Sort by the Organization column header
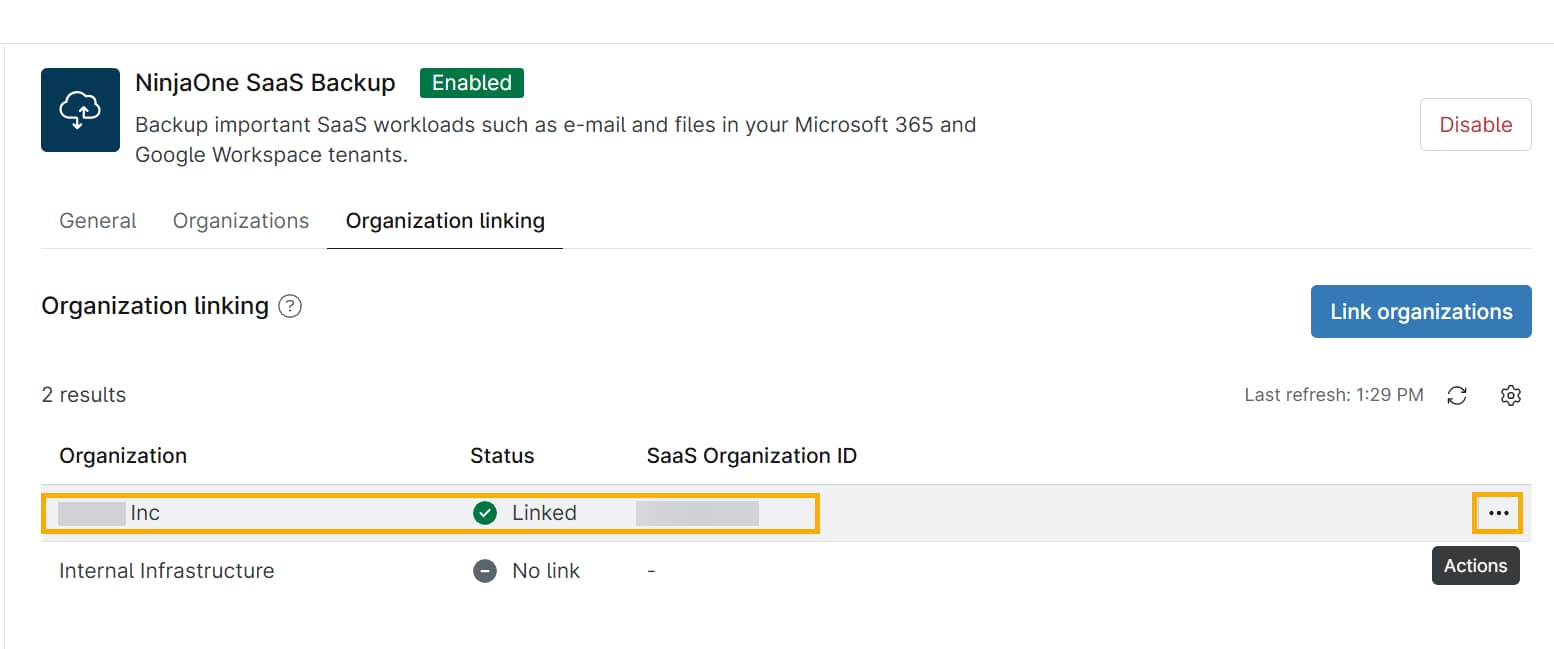 [123, 455]
